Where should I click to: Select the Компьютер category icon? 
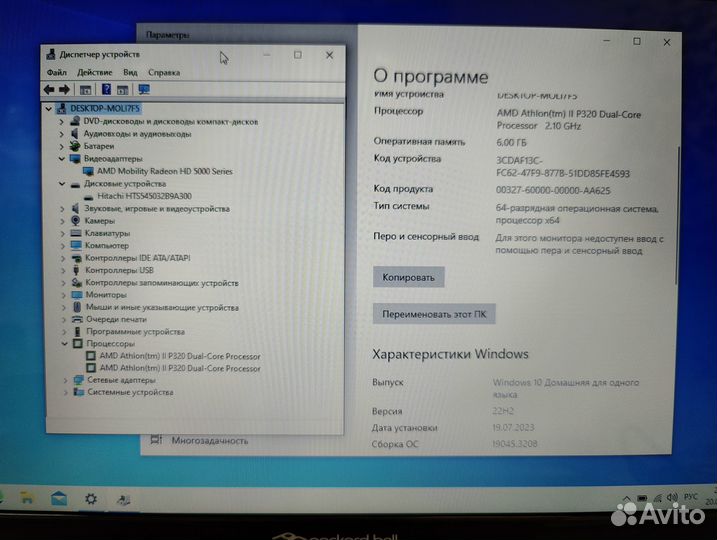click(x=76, y=246)
